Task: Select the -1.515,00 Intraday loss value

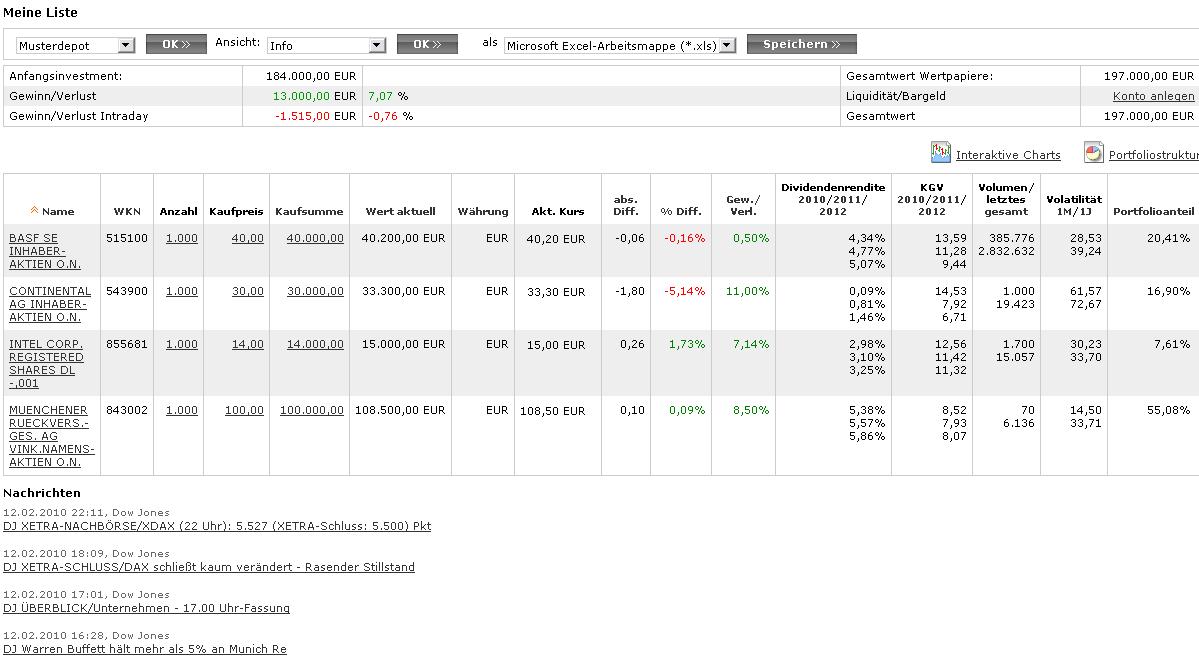Action: (302, 116)
